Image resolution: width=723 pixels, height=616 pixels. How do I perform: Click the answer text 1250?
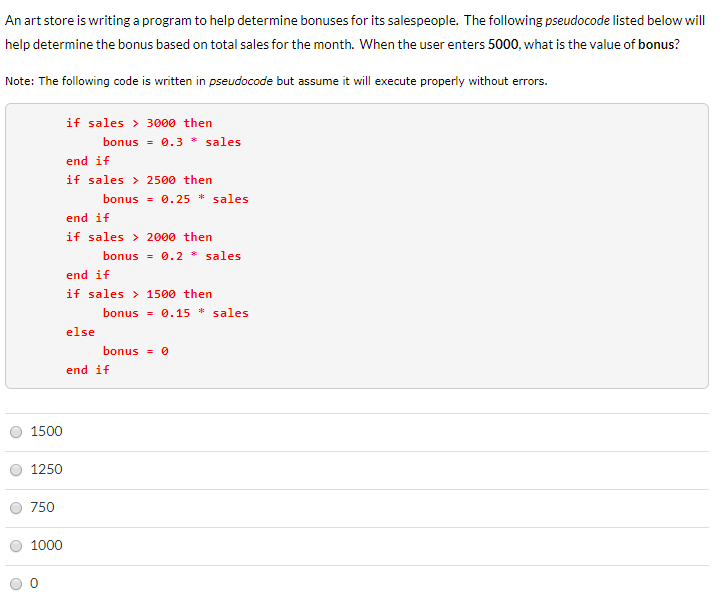click(46, 469)
